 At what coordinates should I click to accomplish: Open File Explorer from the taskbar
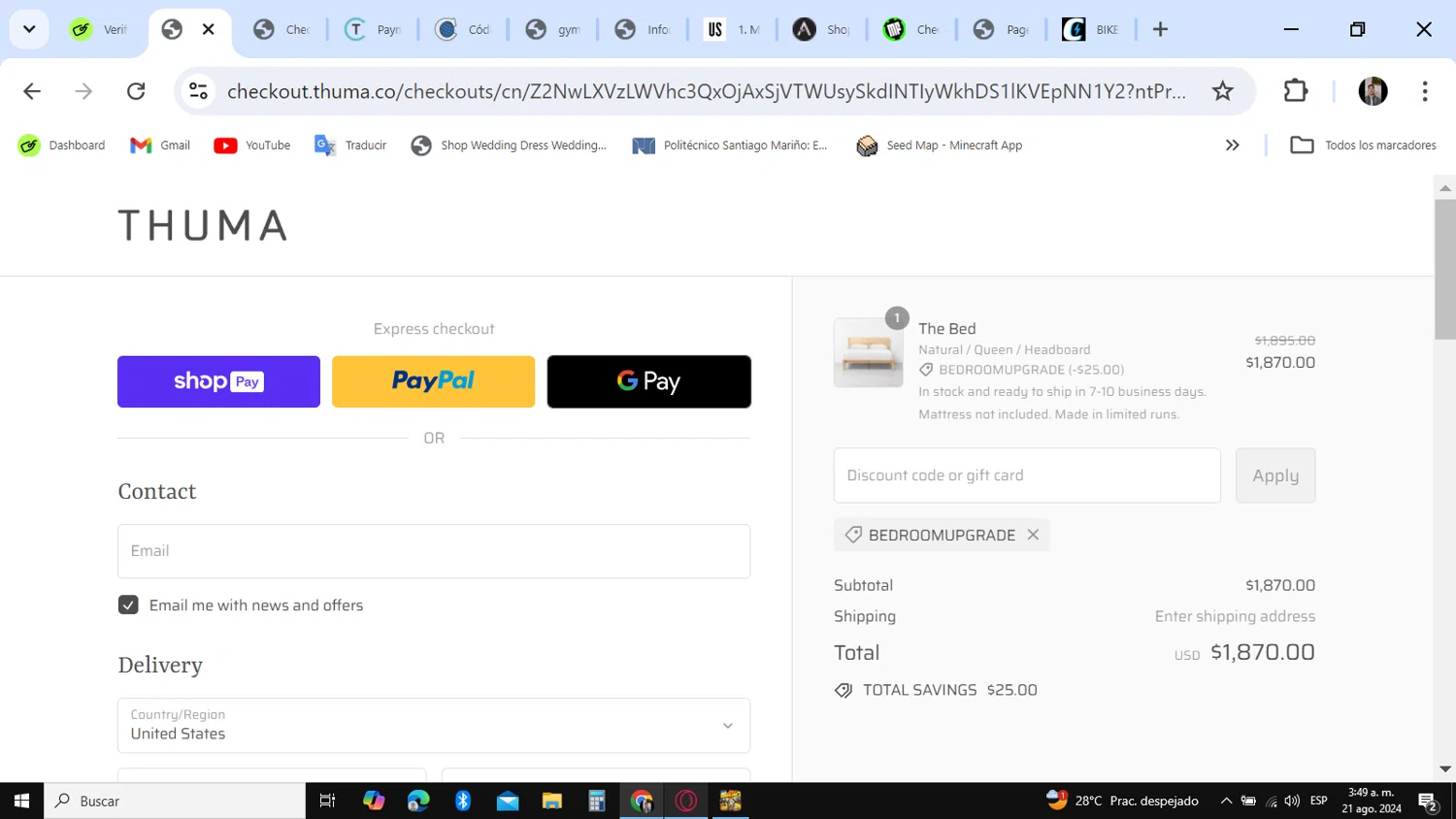point(552,801)
